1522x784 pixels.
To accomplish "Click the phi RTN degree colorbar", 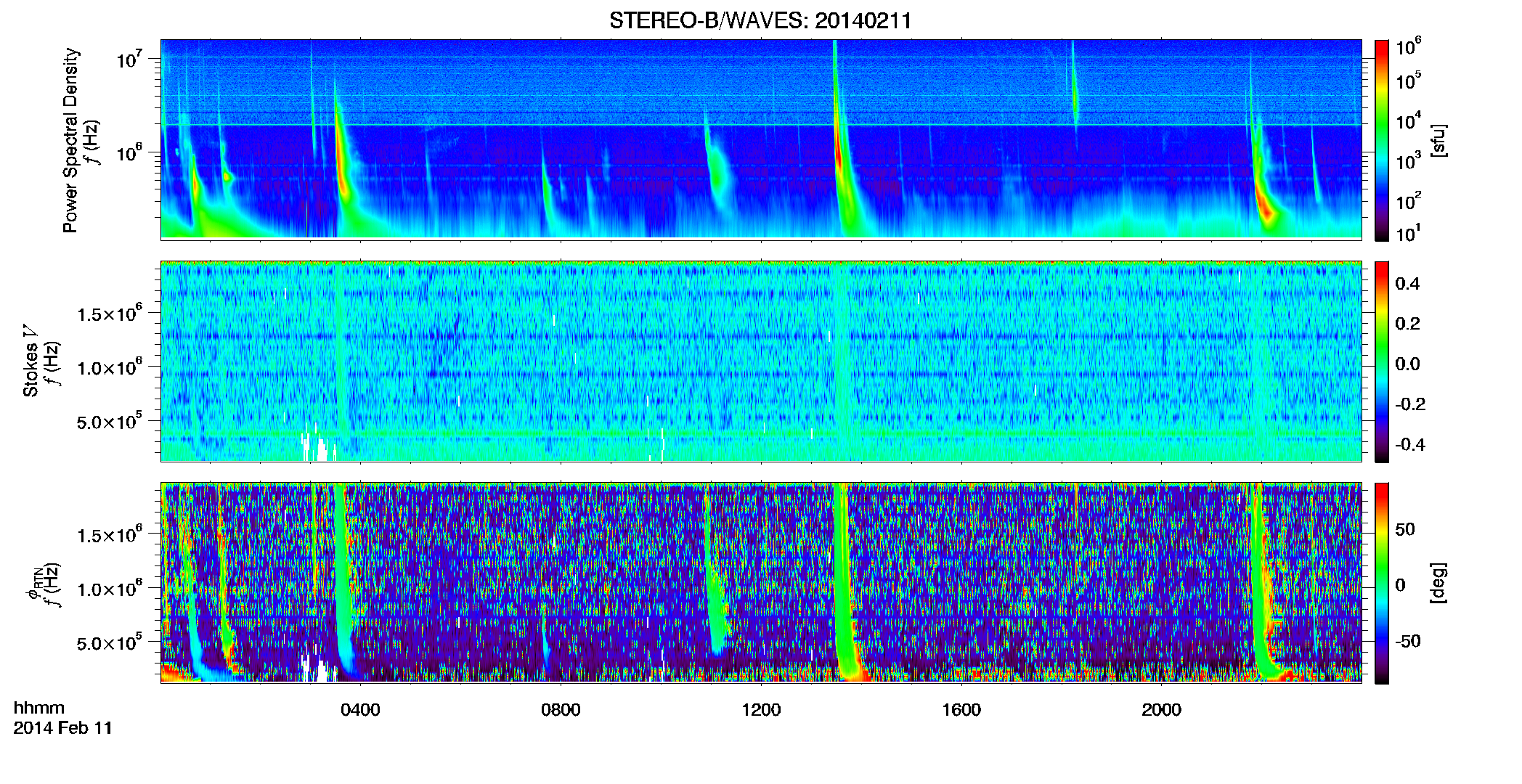I will (1382, 583).
